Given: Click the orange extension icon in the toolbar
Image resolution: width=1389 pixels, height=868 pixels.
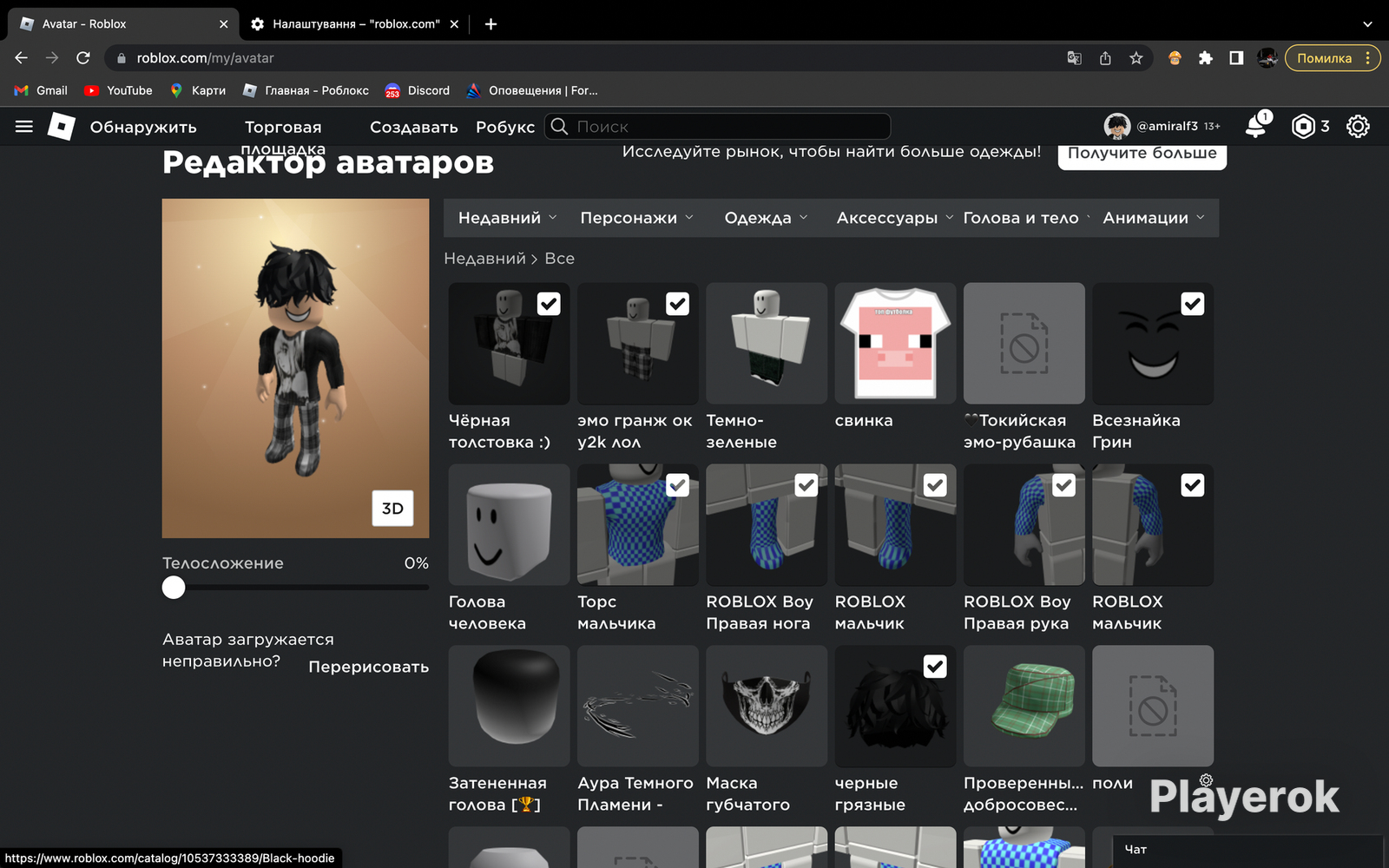Looking at the screenshot, I should point(1175,58).
